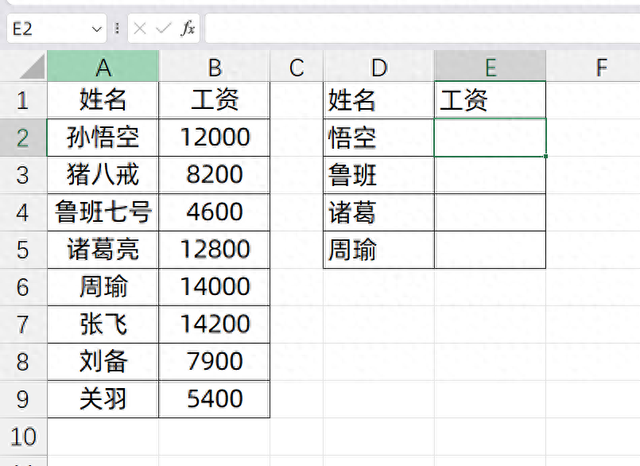This screenshot has width=640, height=466.
Task: Select the cell with 孙悟空
Action: click(103, 138)
